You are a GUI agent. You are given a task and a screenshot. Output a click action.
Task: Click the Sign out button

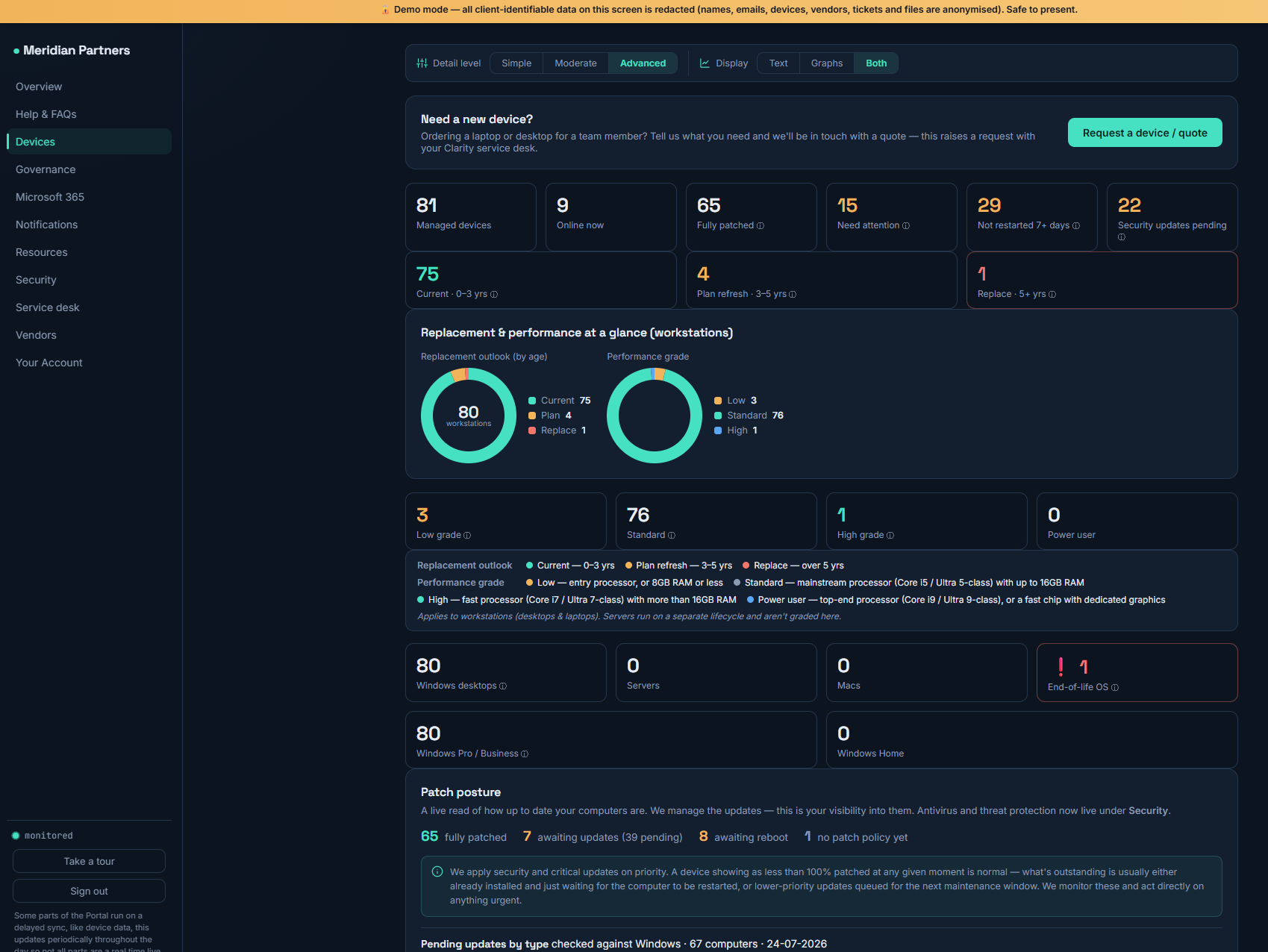(89, 891)
